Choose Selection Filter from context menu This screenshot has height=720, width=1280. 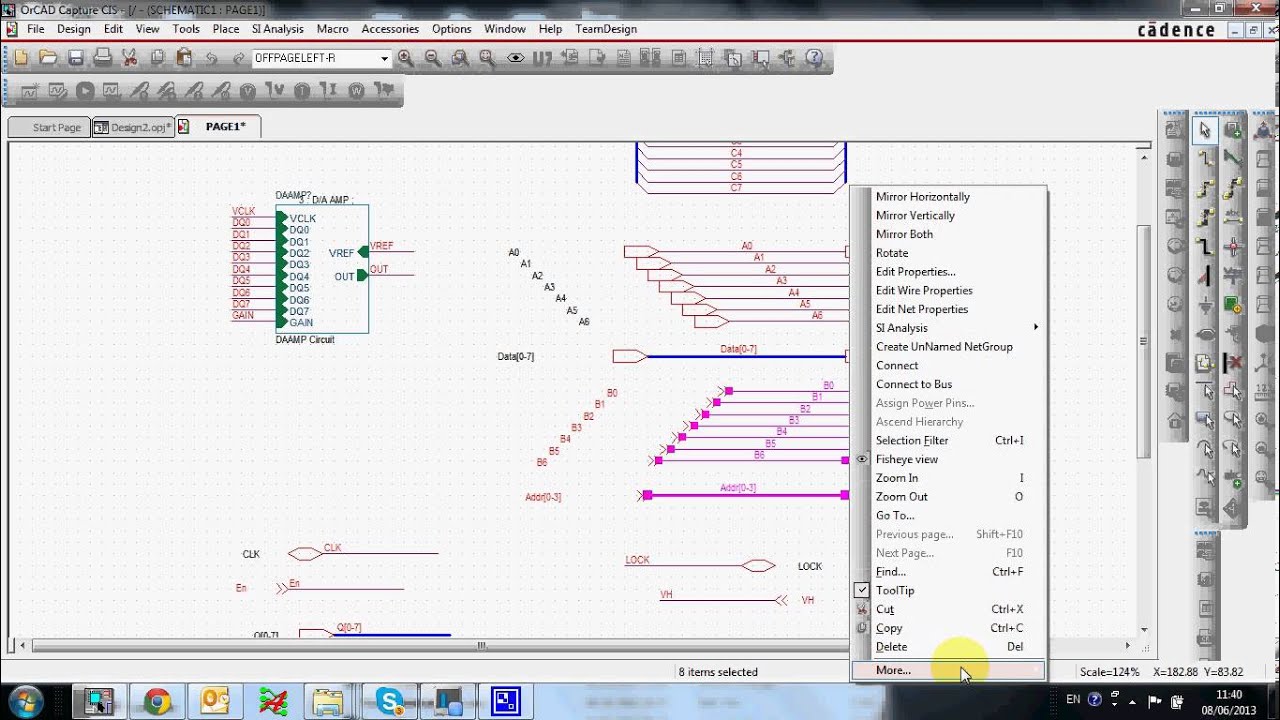(x=946, y=440)
